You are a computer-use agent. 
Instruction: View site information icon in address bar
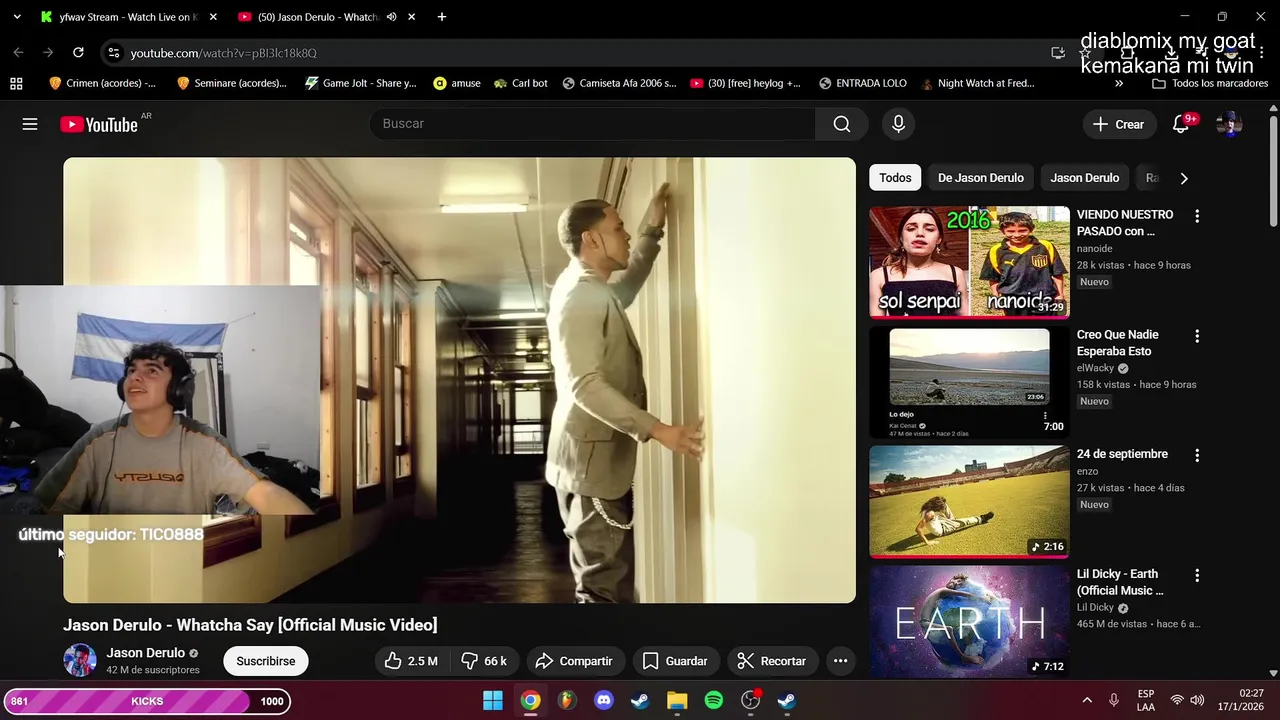(113, 53)
